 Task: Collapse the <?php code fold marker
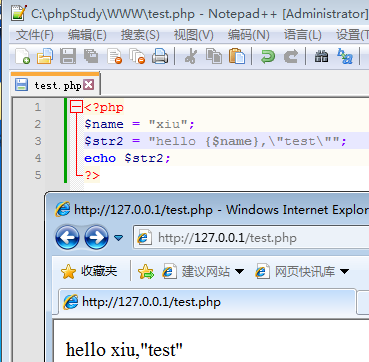pos(77,107)
